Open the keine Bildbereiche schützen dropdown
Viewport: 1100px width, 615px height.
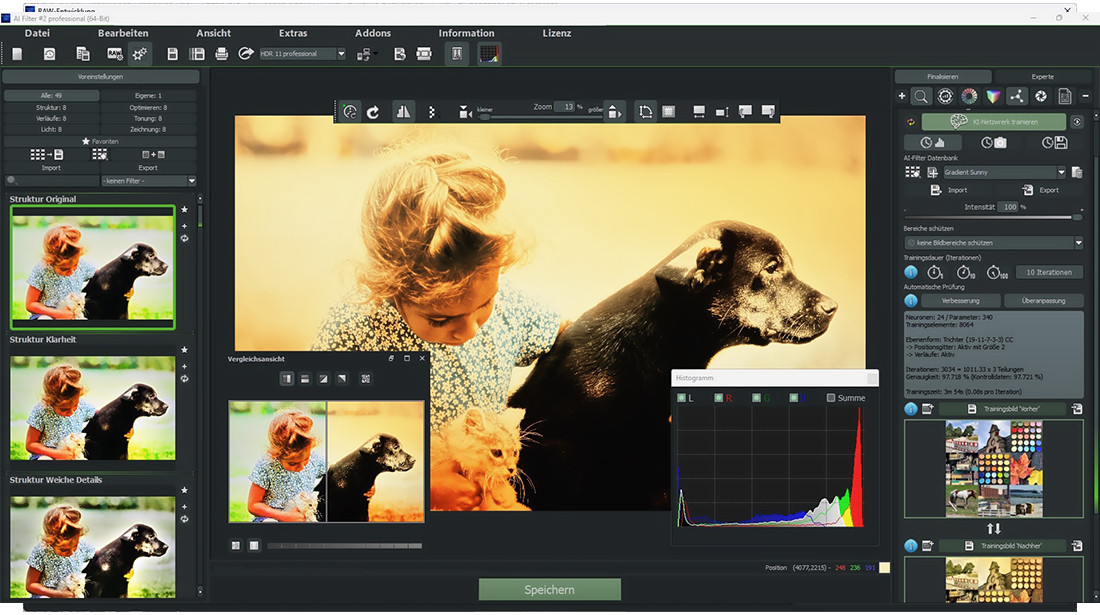tap(992, 242)
